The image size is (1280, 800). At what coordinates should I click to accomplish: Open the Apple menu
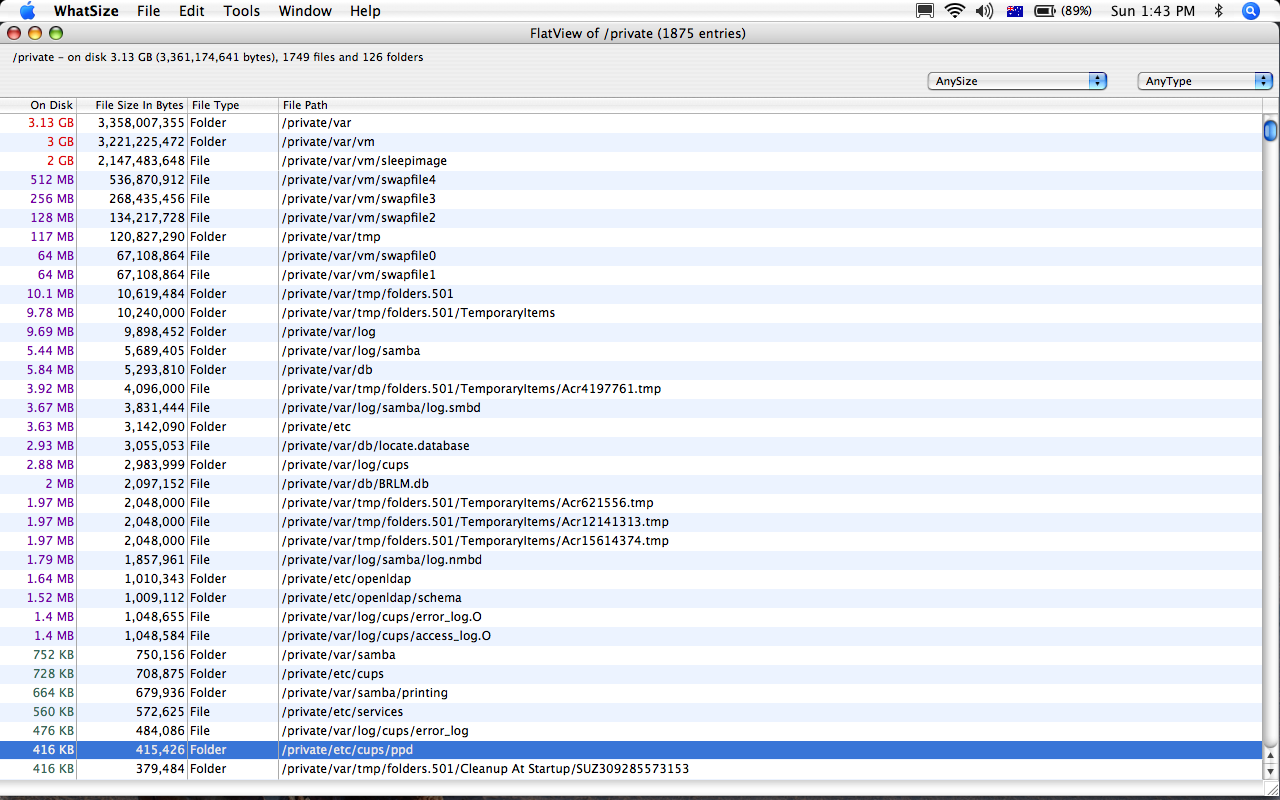click(x=27, y=11)
